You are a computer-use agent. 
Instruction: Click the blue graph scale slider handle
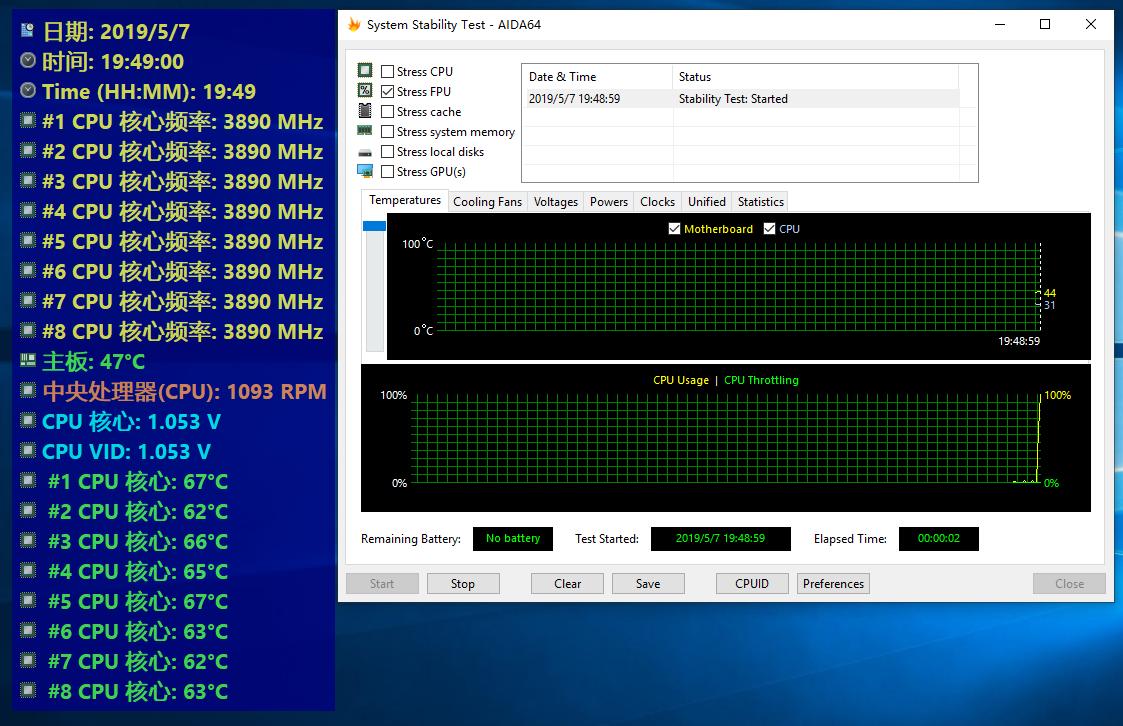pyautogui.click(x=375, y=226)
